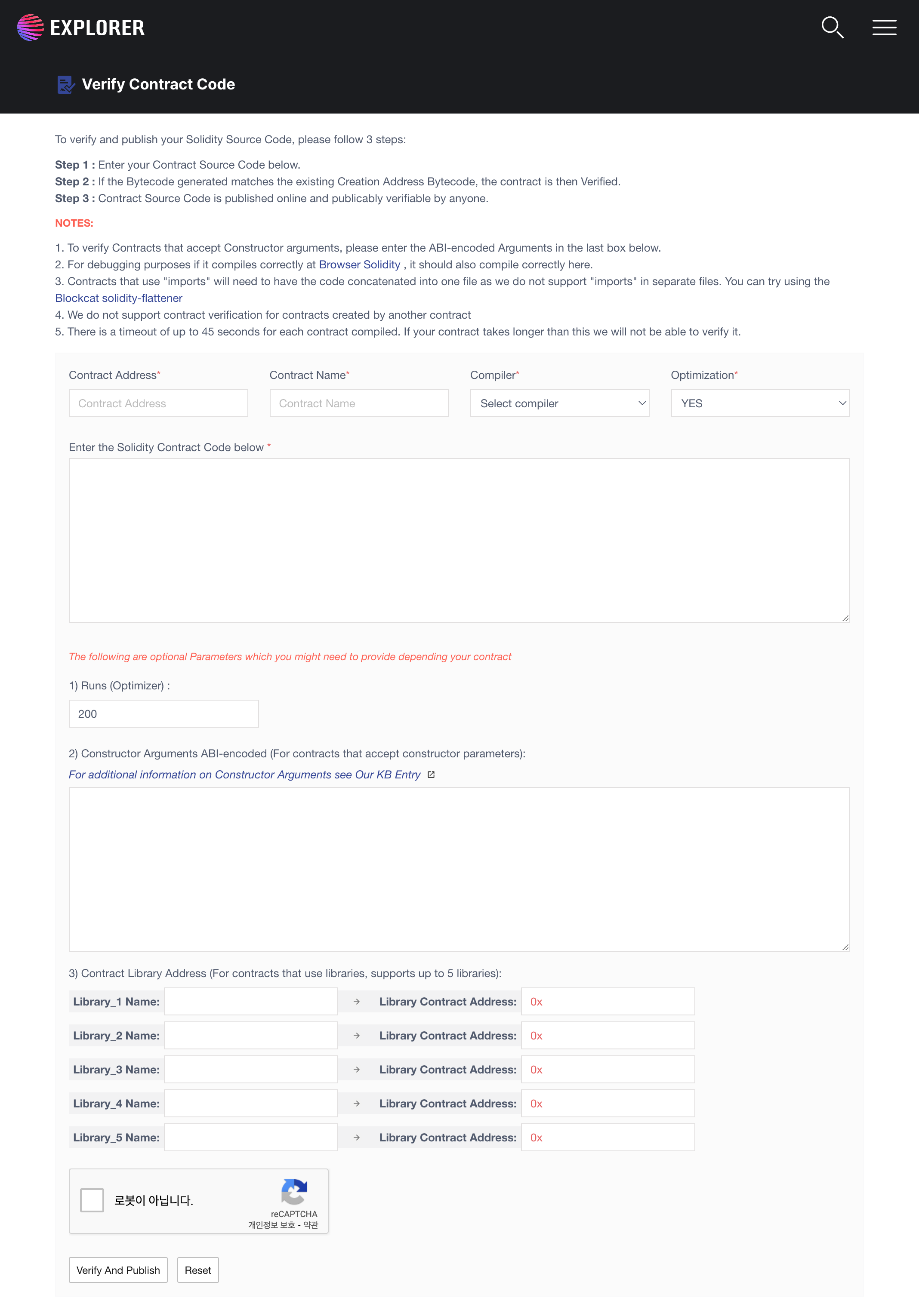
Task: Focus the Contract Address input field
Action: [158, 403]
